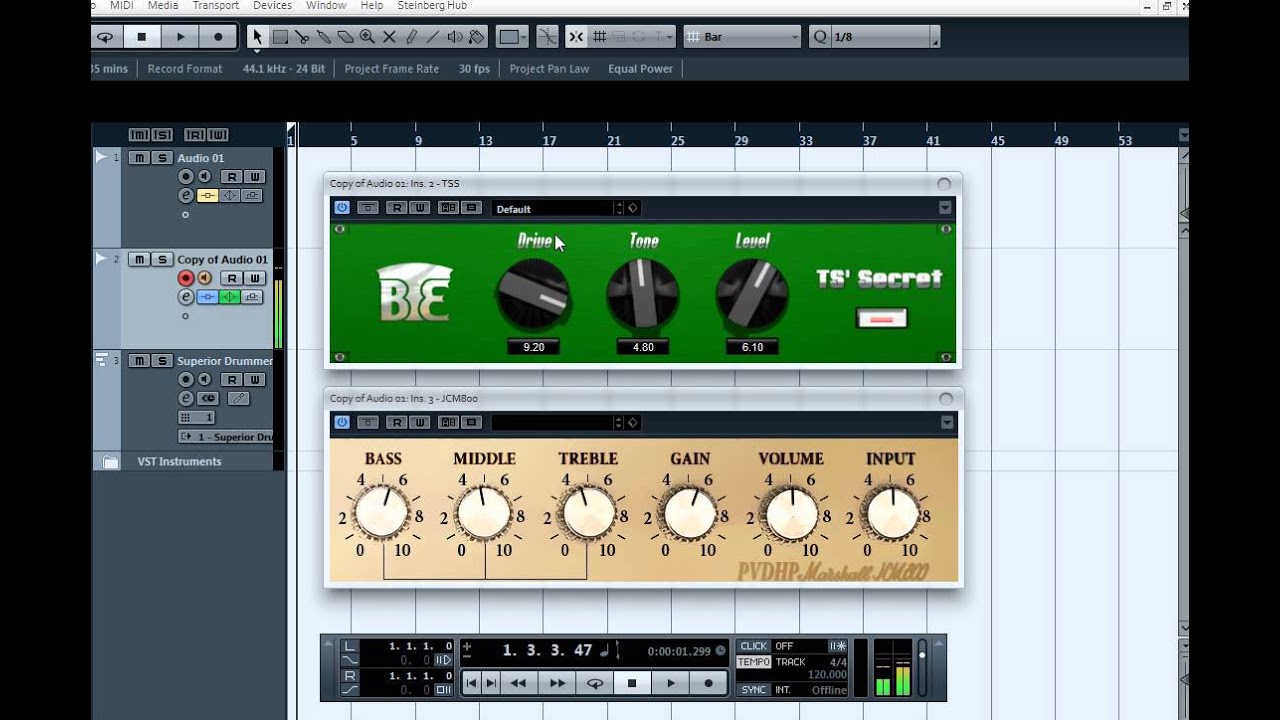The width and height of the screenshot is (1280, 720).
Task: Select the Play speaker tool
Action: pos(455,37)
